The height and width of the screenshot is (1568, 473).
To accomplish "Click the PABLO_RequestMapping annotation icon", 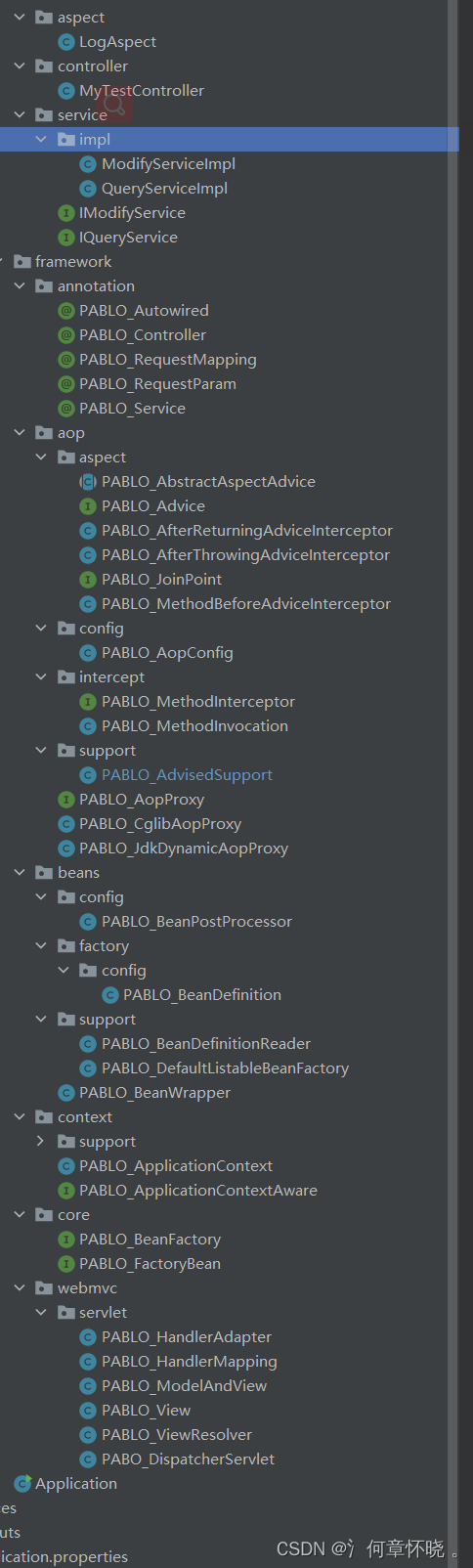I will pyautogui.click(x=66, y=360).
